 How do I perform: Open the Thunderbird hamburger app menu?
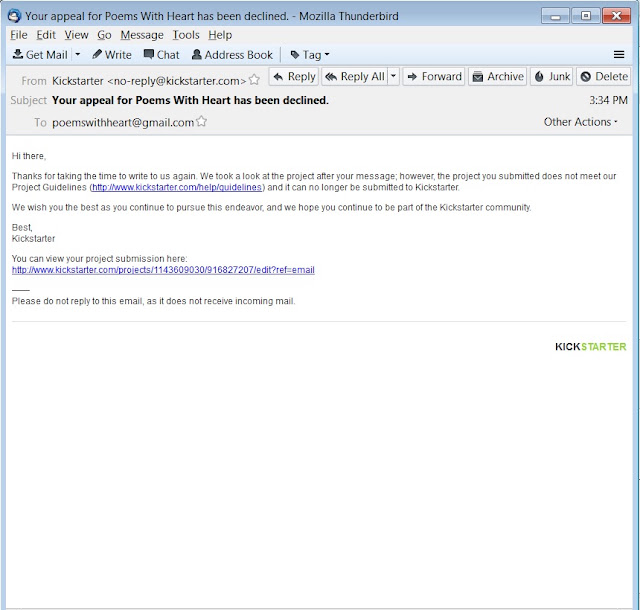pyautogui.click(x=619, y=54)
